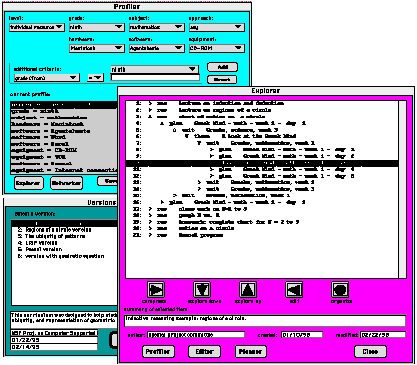Collapse row 6 theme item in Explorer

187,136
